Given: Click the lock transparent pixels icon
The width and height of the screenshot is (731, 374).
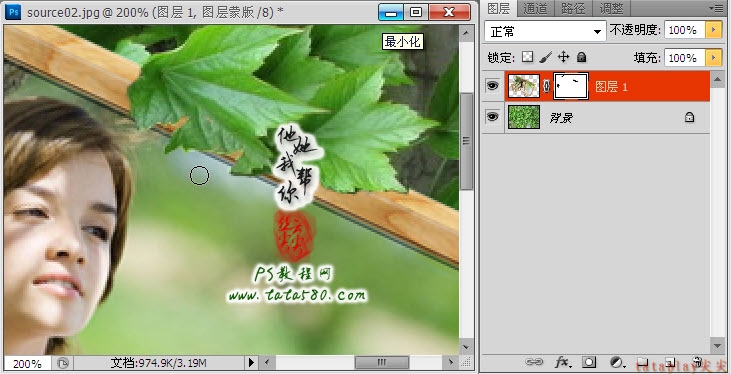Looking at the screenshot, I should [527, 57].
